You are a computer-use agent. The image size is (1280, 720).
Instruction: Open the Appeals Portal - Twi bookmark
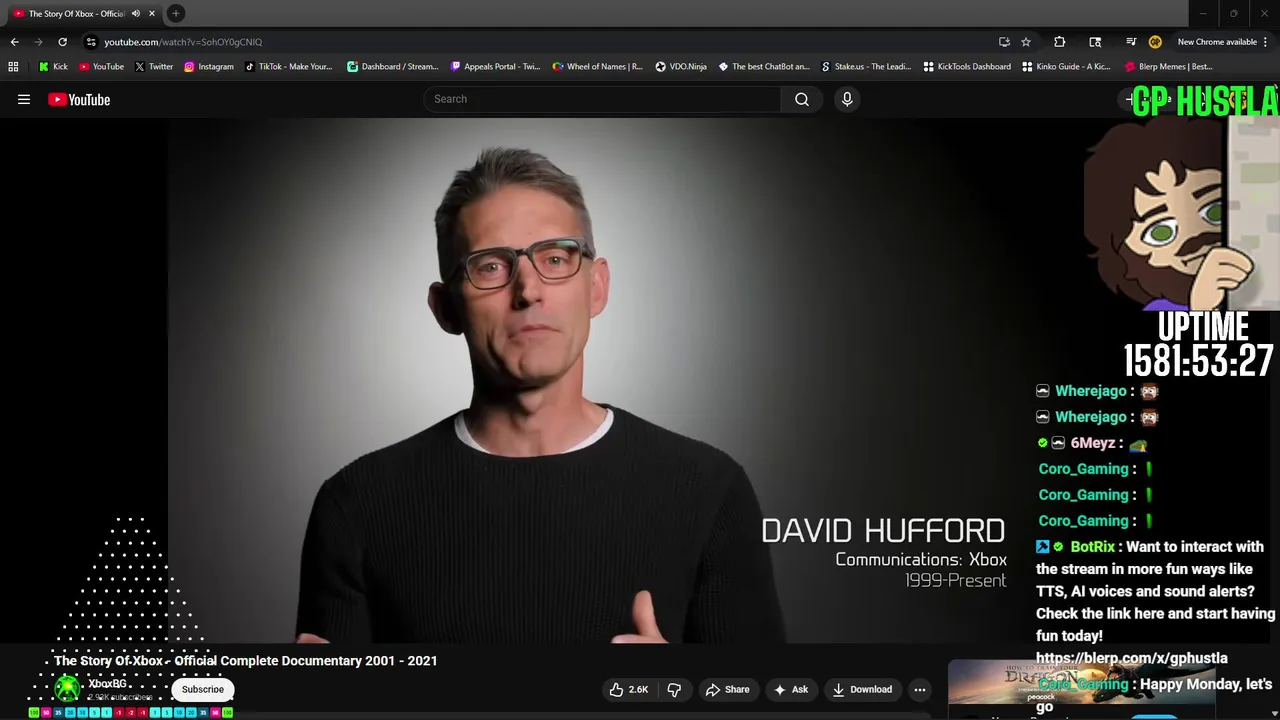tap(495, 67)
